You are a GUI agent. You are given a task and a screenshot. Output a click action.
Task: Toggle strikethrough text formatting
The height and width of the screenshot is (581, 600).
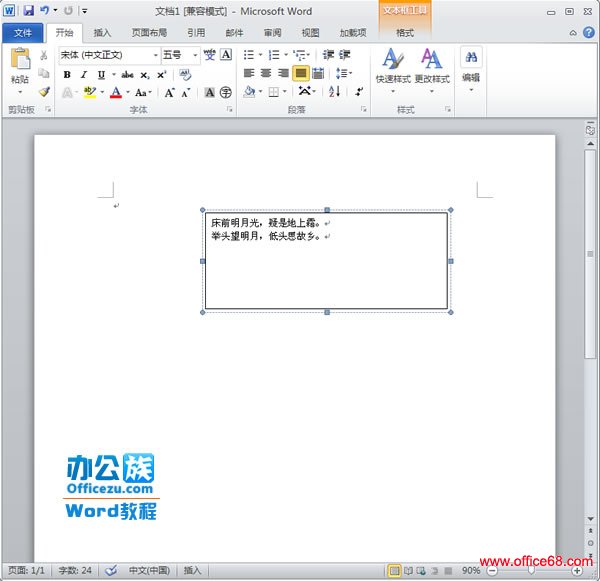pos(127,74)
